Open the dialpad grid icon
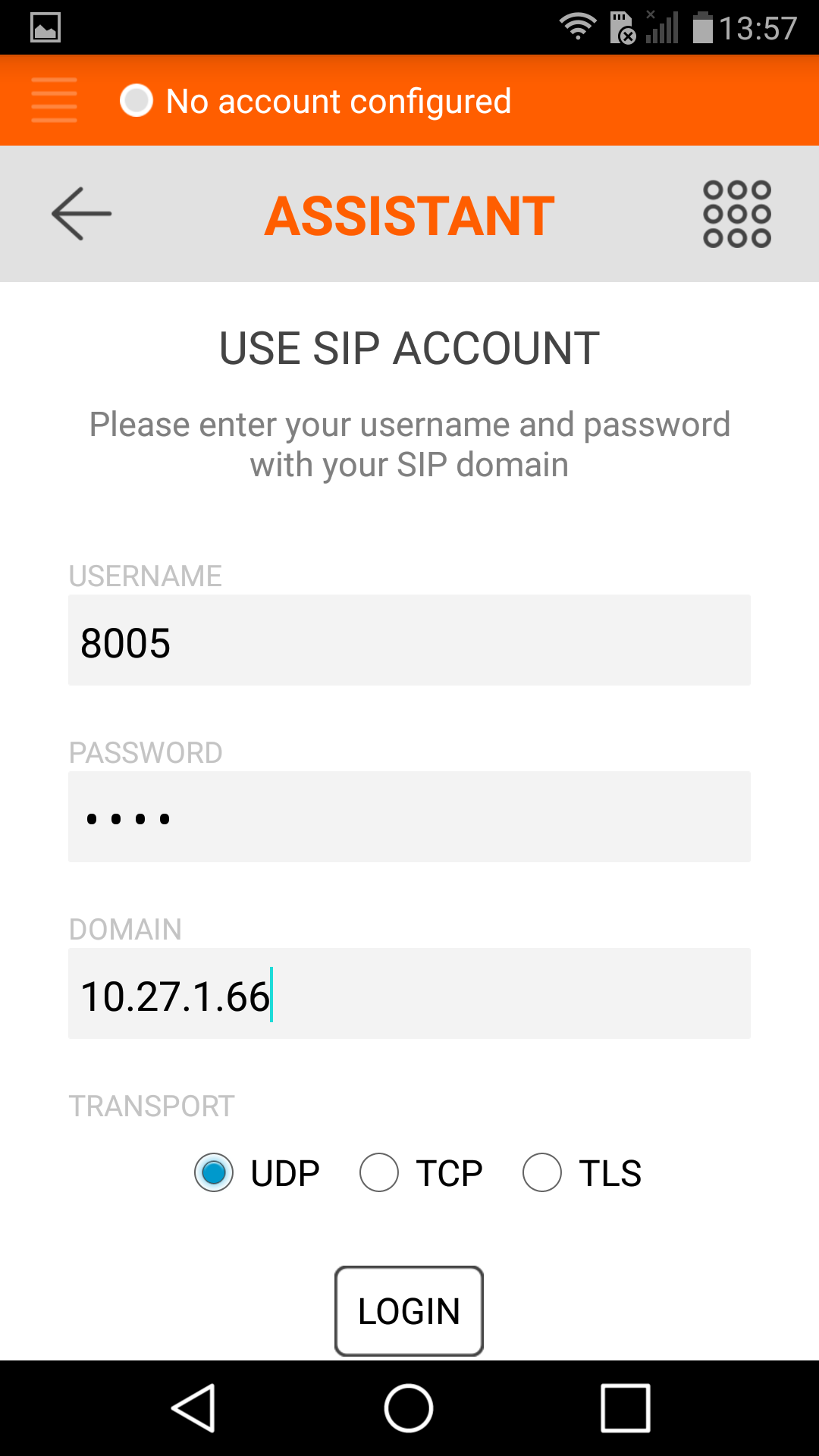The image size is (819, 1456). (736, 214)
